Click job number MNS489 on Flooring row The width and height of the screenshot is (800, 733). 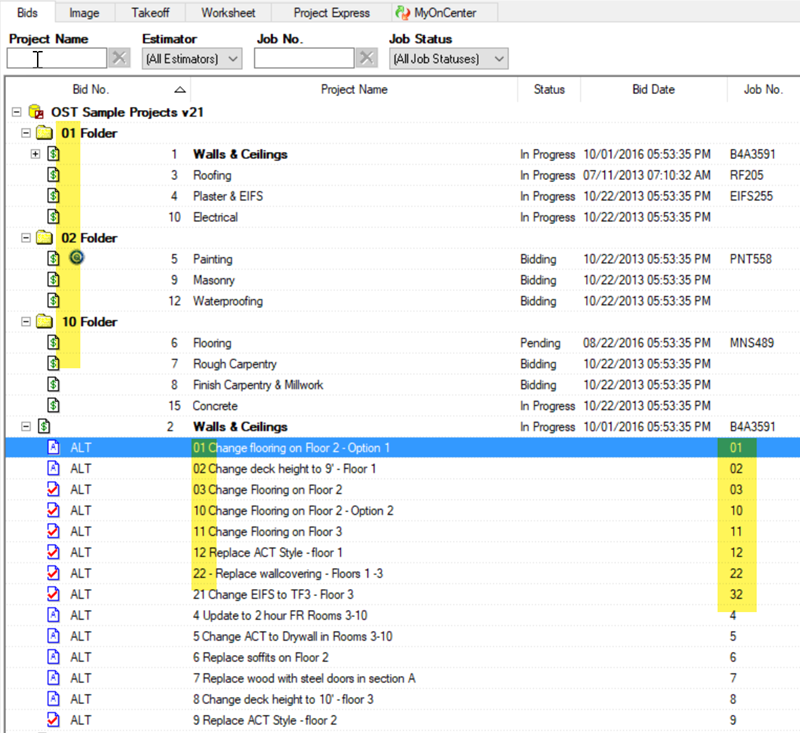[x=752, y=343]
